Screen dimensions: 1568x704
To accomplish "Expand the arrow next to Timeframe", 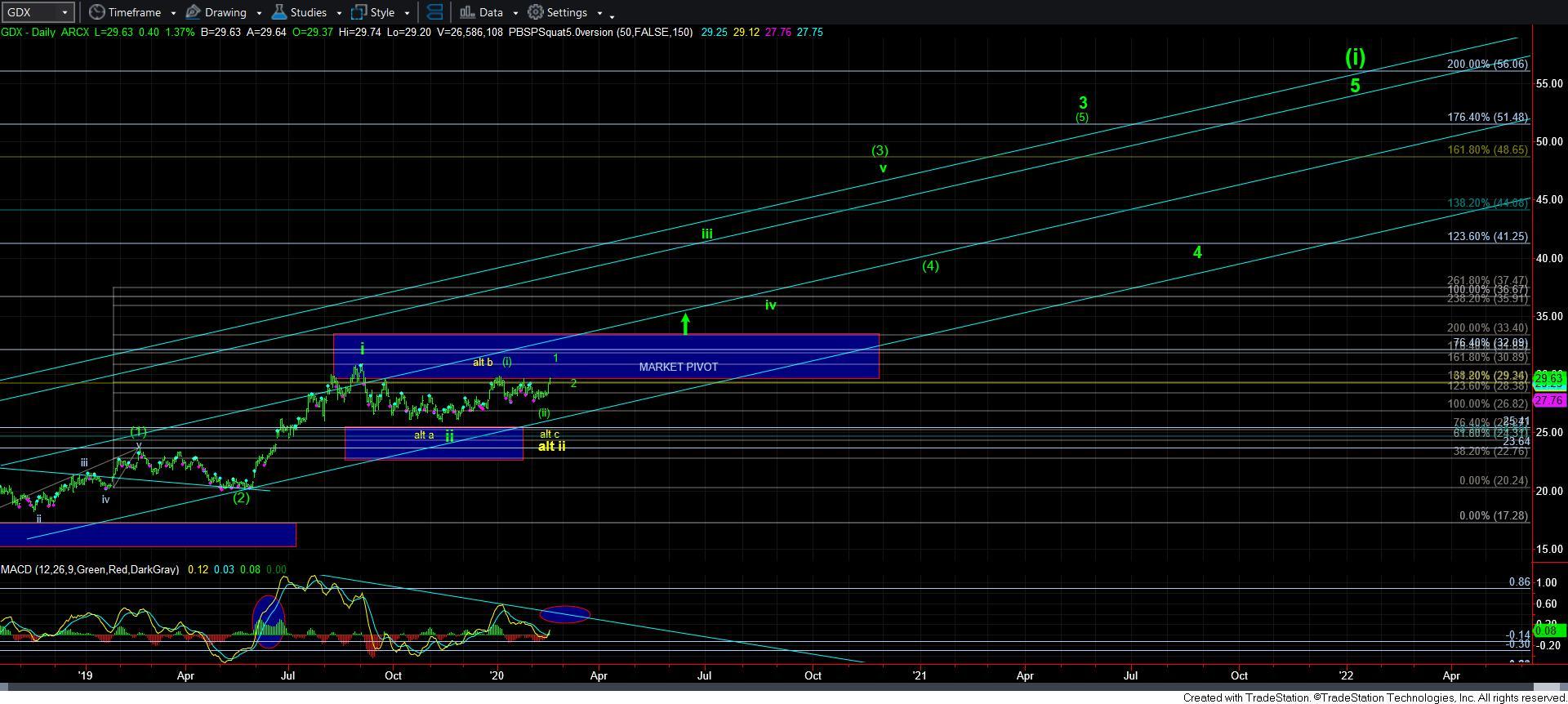I will coord(173,13).
